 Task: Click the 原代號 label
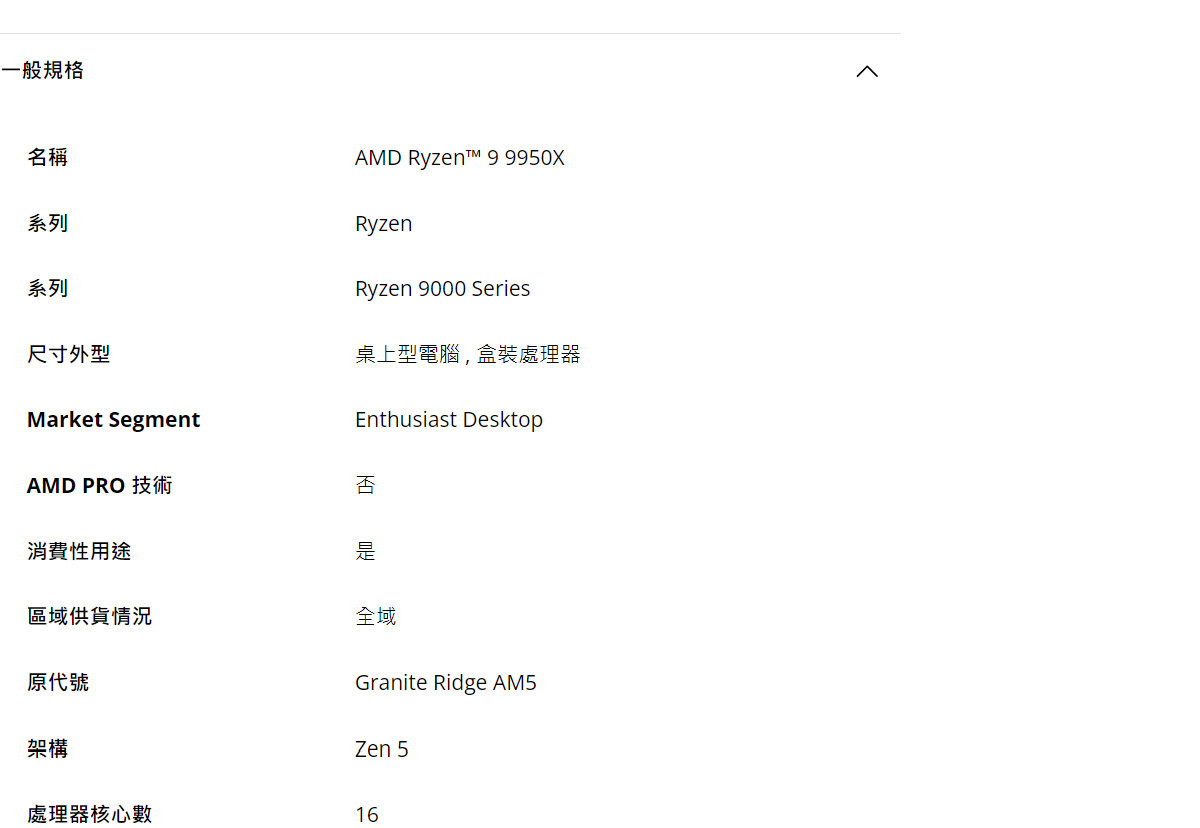point(58,682)
